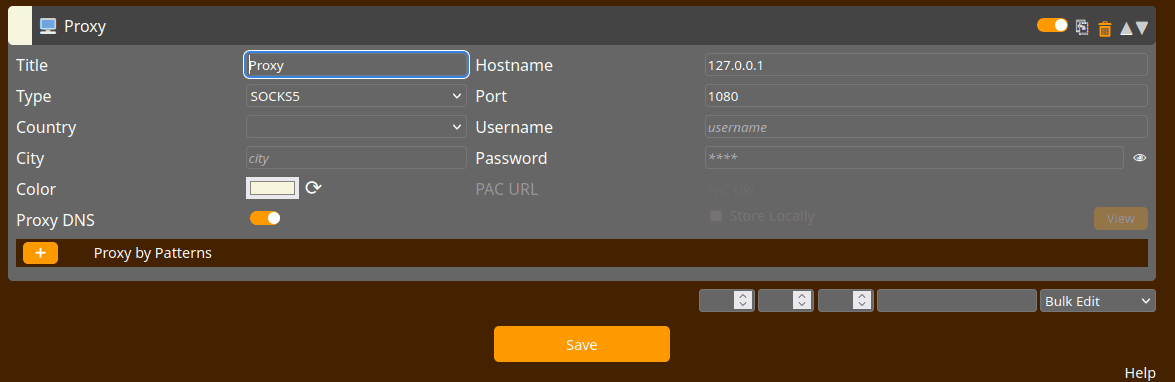Disable the proxy using the header toggle
Viewport: 1175px width, 382px height.
(1052, 25)
